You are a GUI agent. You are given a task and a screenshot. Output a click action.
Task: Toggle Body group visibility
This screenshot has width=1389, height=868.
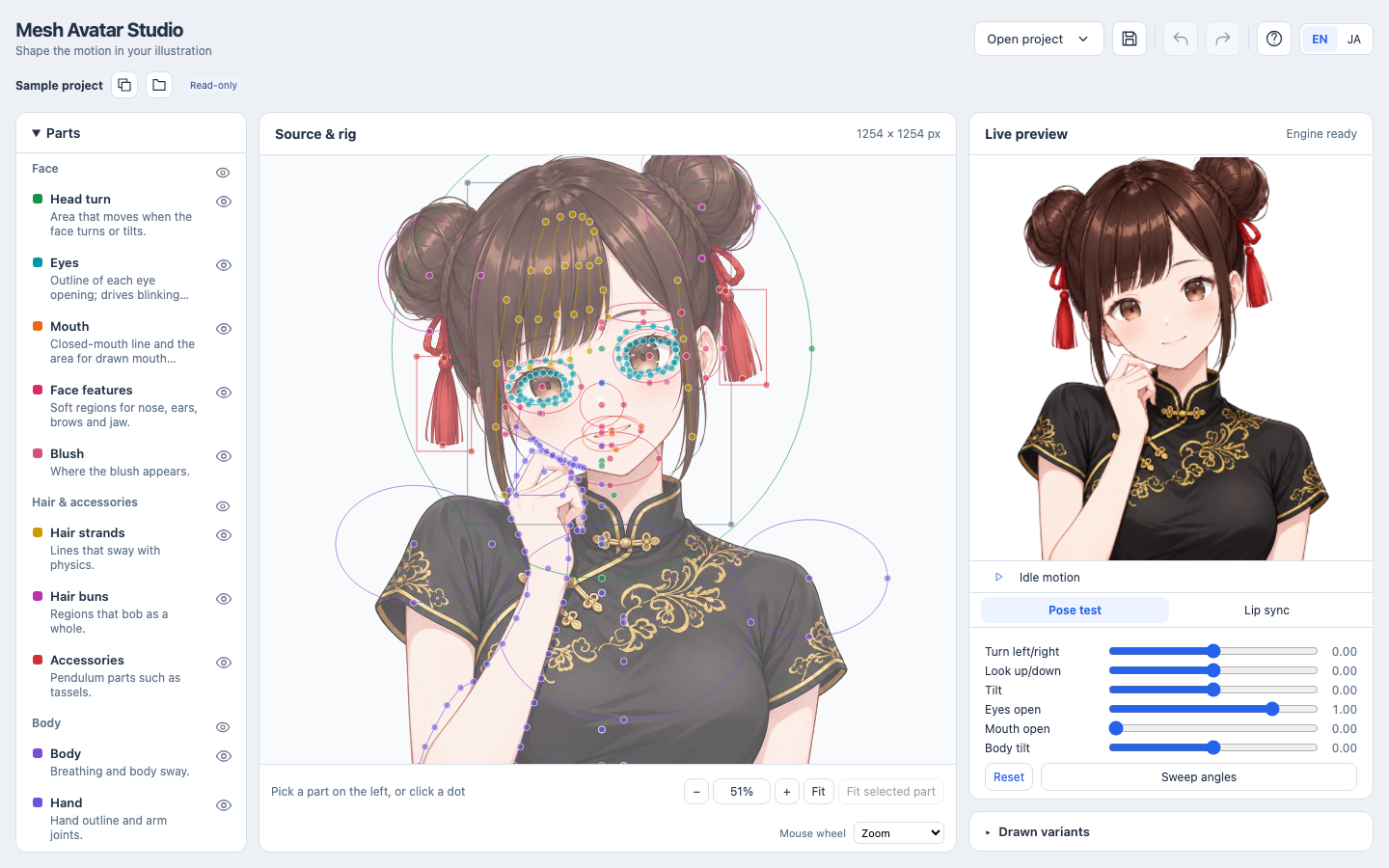click(x=223, y=727)
